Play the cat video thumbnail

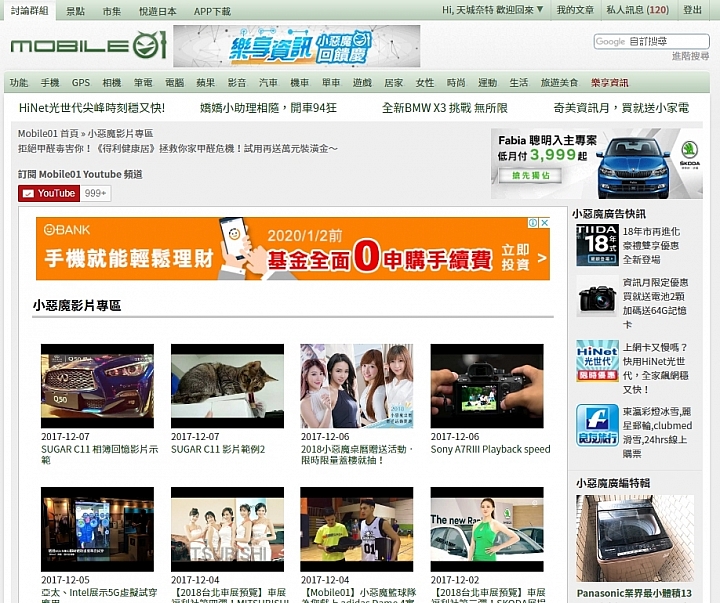tap(227, 386)
